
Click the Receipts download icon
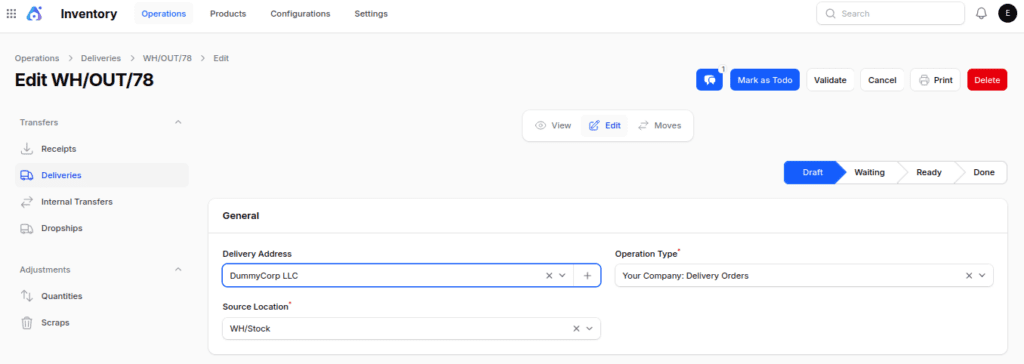27,149
